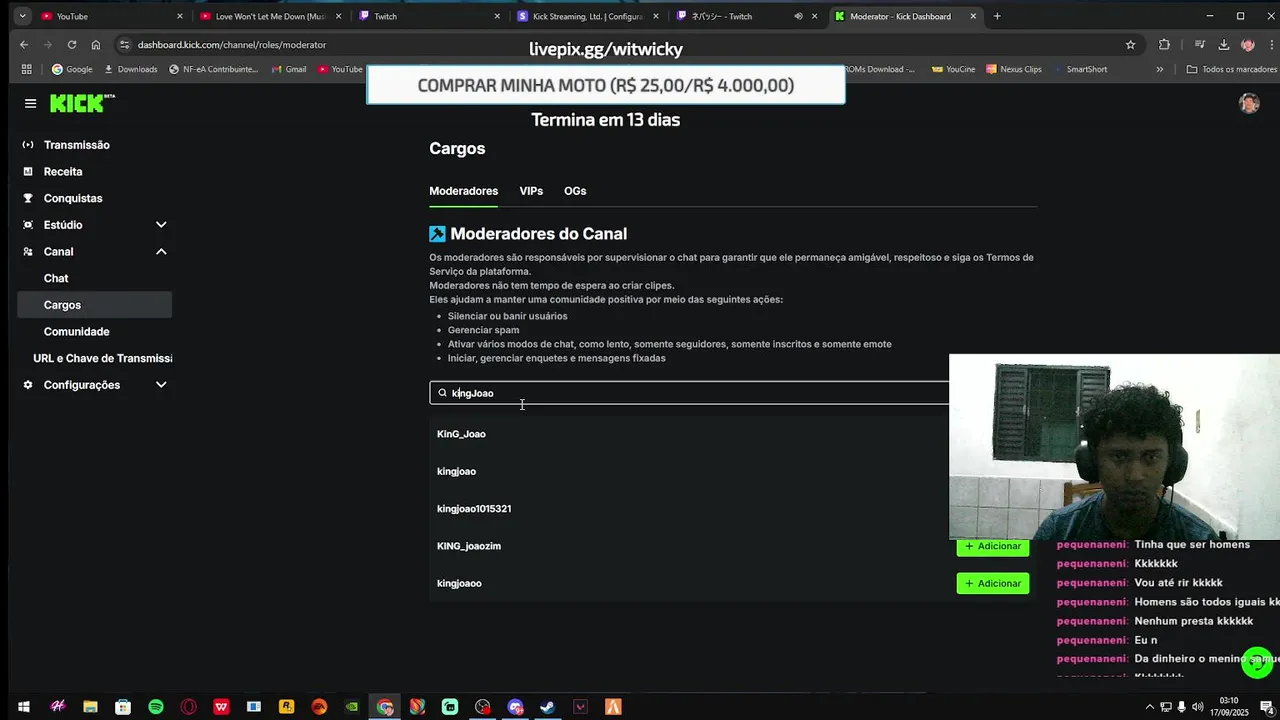Open the YouCine bookmark
Viewport: 1280px width, 720px height.
click(x=953, y=69)
